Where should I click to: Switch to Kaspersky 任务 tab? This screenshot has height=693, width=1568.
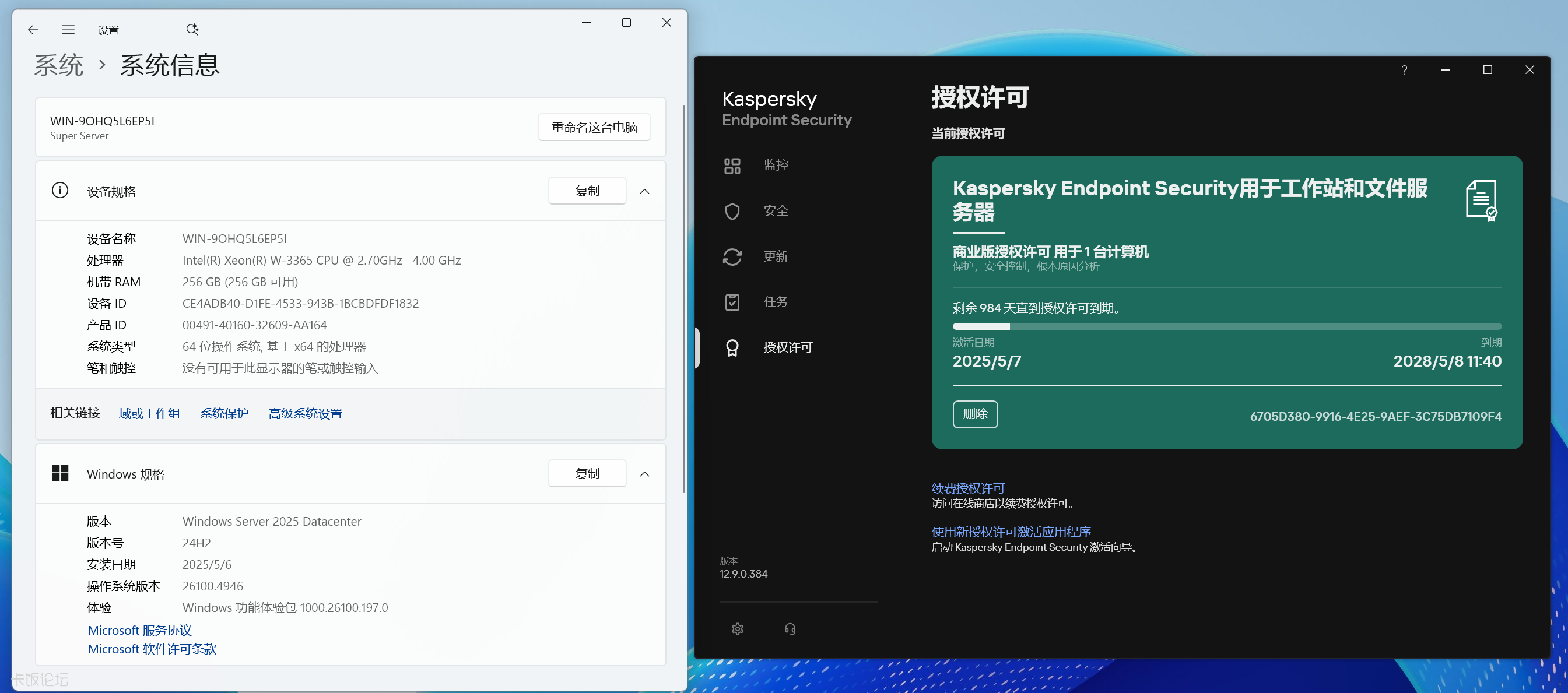(776, 302)
